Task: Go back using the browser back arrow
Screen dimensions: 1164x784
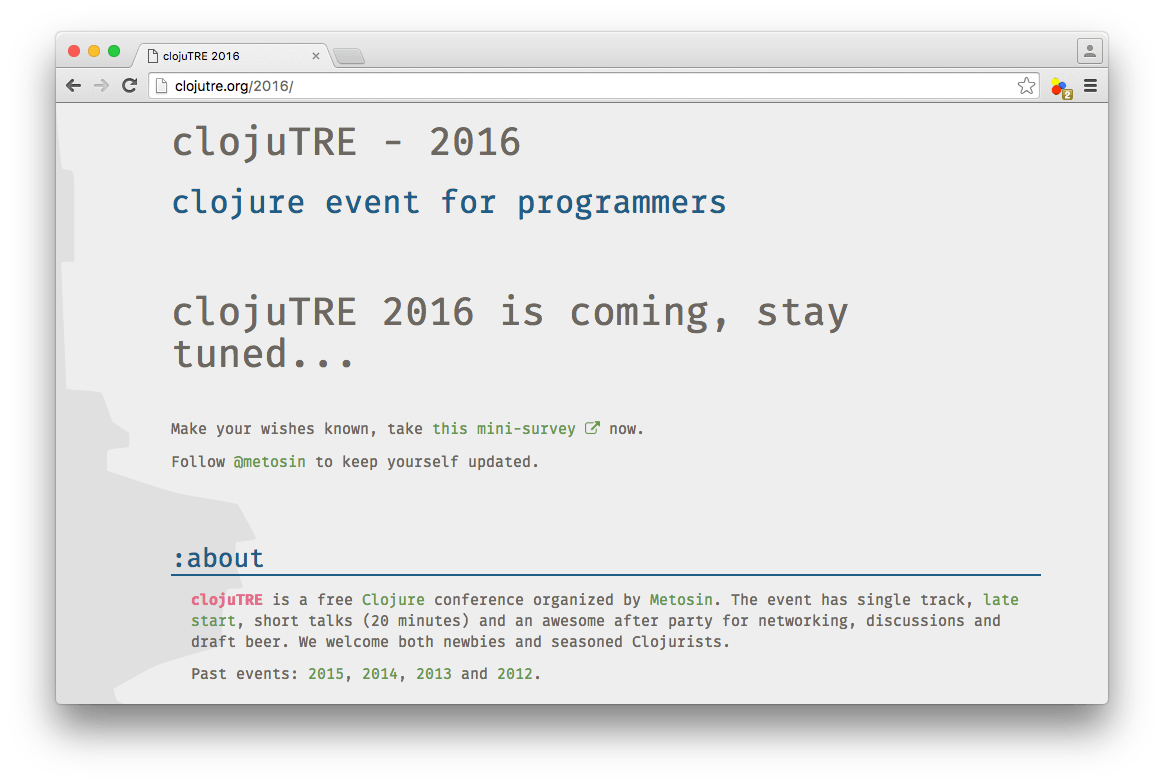Action: 73,85
